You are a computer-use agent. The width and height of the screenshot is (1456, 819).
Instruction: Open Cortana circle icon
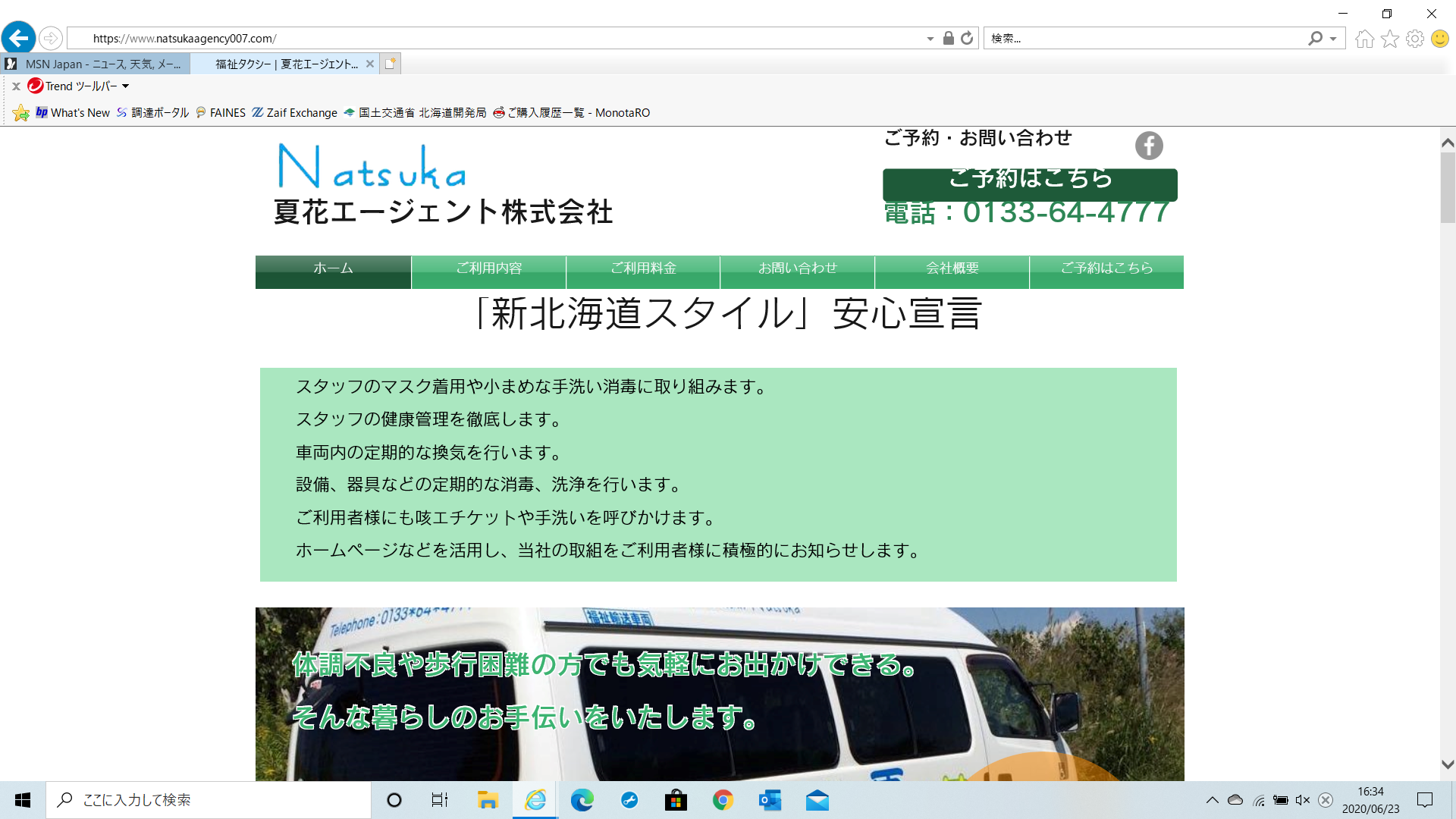394,800
